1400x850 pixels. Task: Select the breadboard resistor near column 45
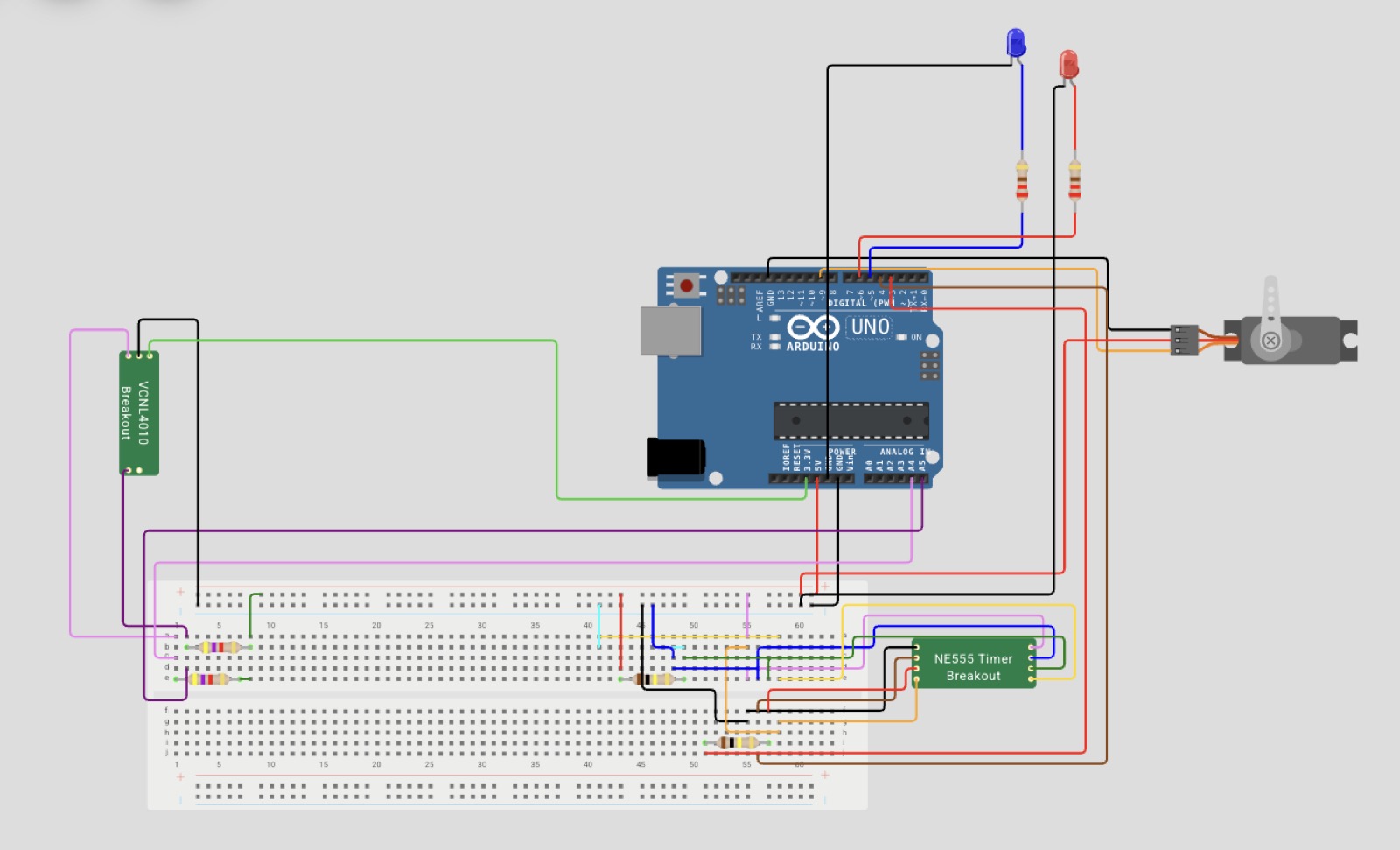tap(652, 678)
